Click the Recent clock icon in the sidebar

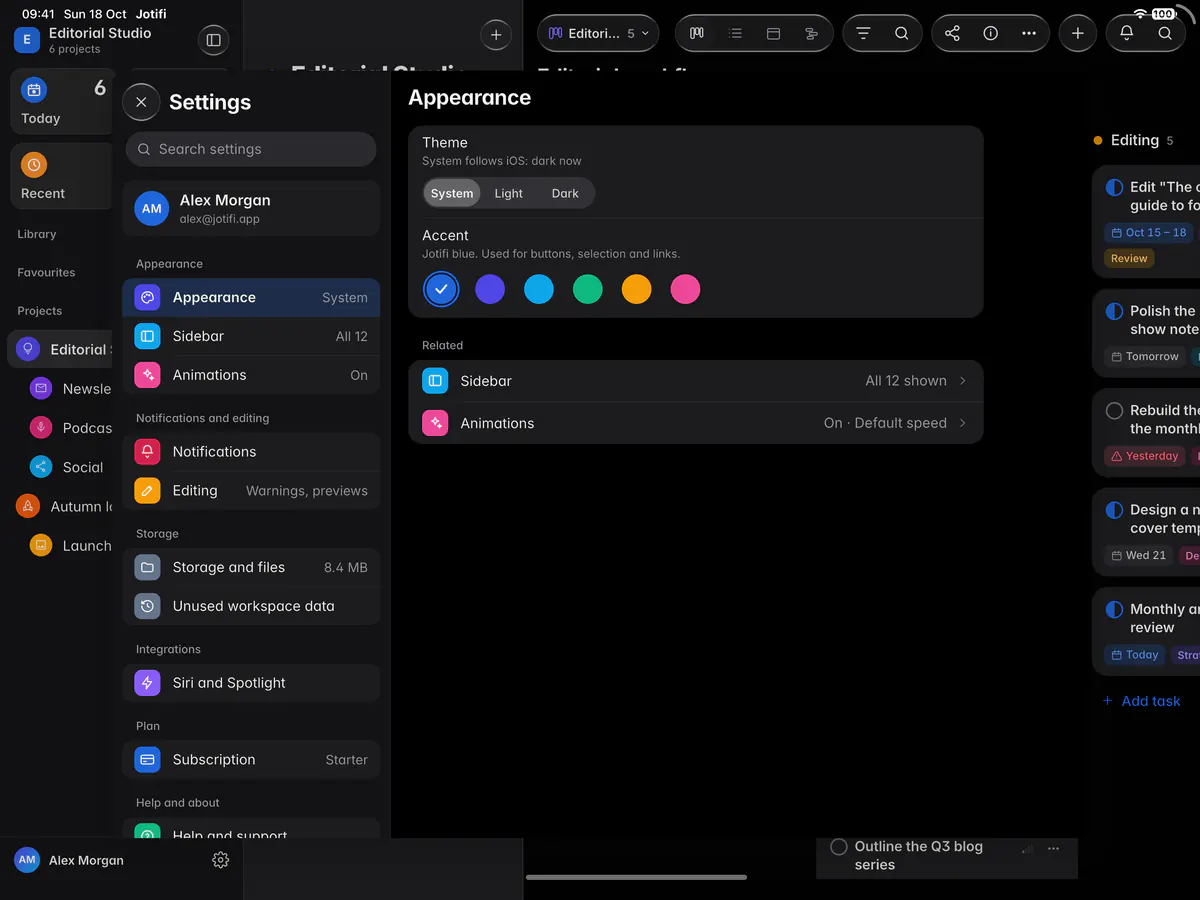click(x=34, y=165)
